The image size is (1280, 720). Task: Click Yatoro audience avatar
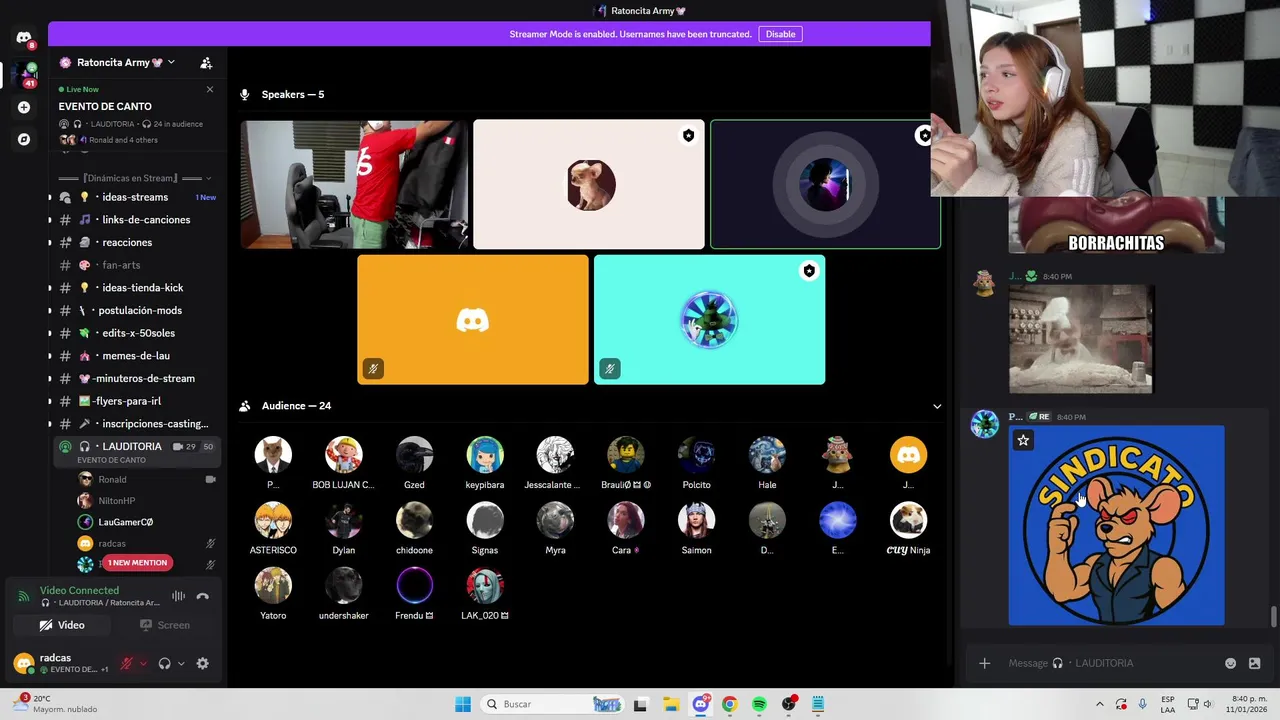pos(273,585)
